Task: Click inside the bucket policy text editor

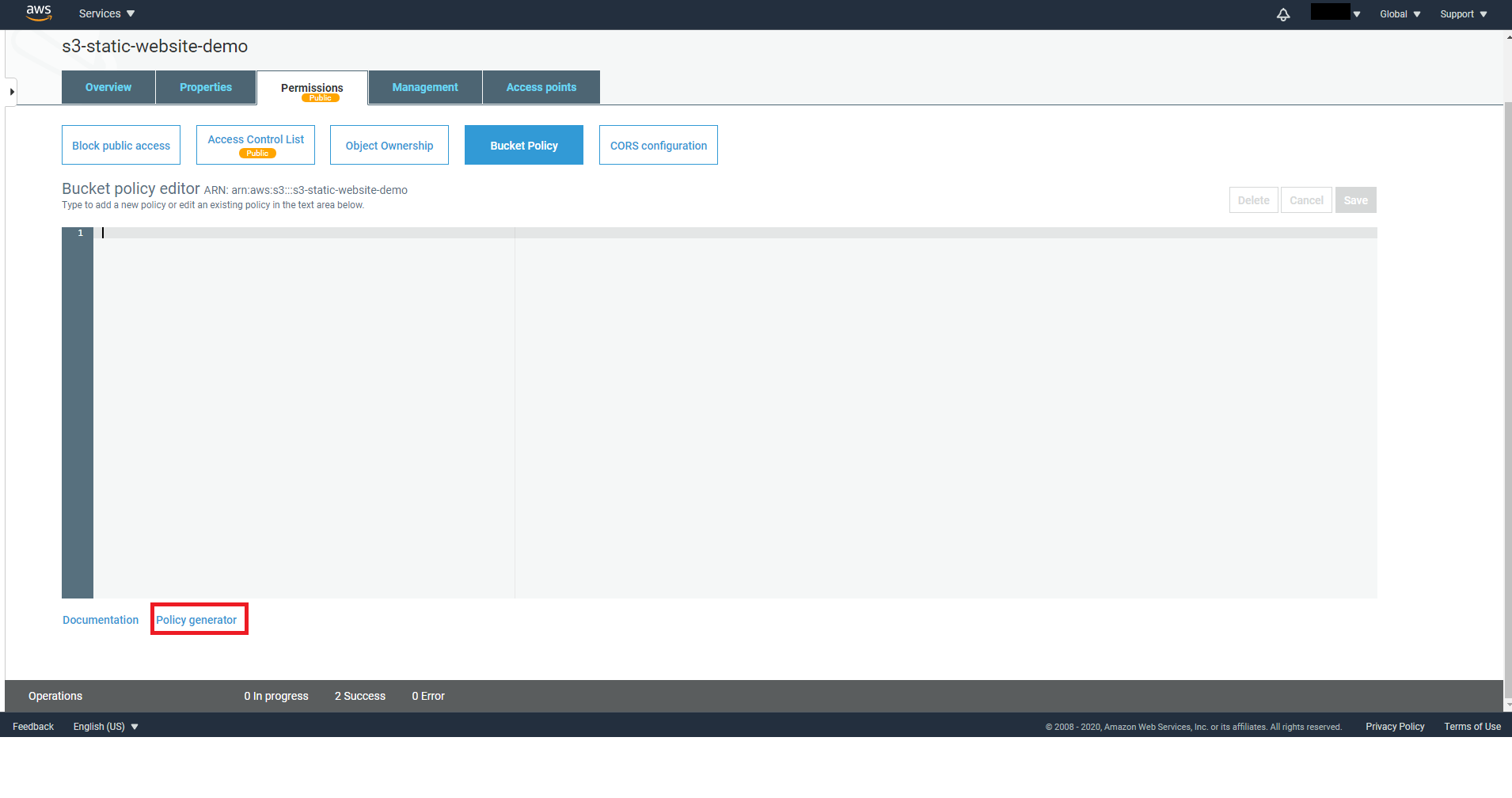Action: [x=735, y=412]
